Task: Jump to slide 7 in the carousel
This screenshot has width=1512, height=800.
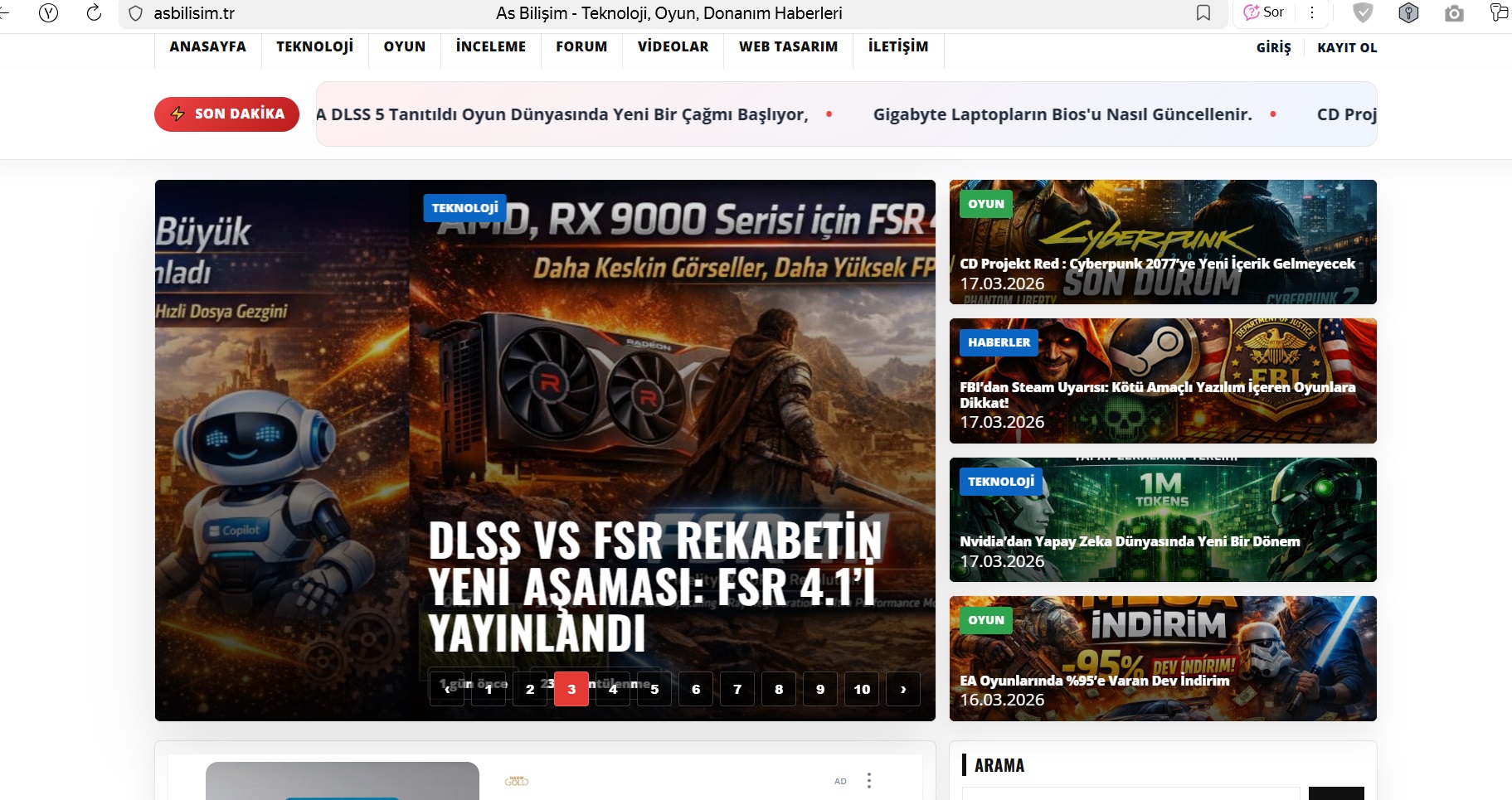Action: tap(737, 689)
